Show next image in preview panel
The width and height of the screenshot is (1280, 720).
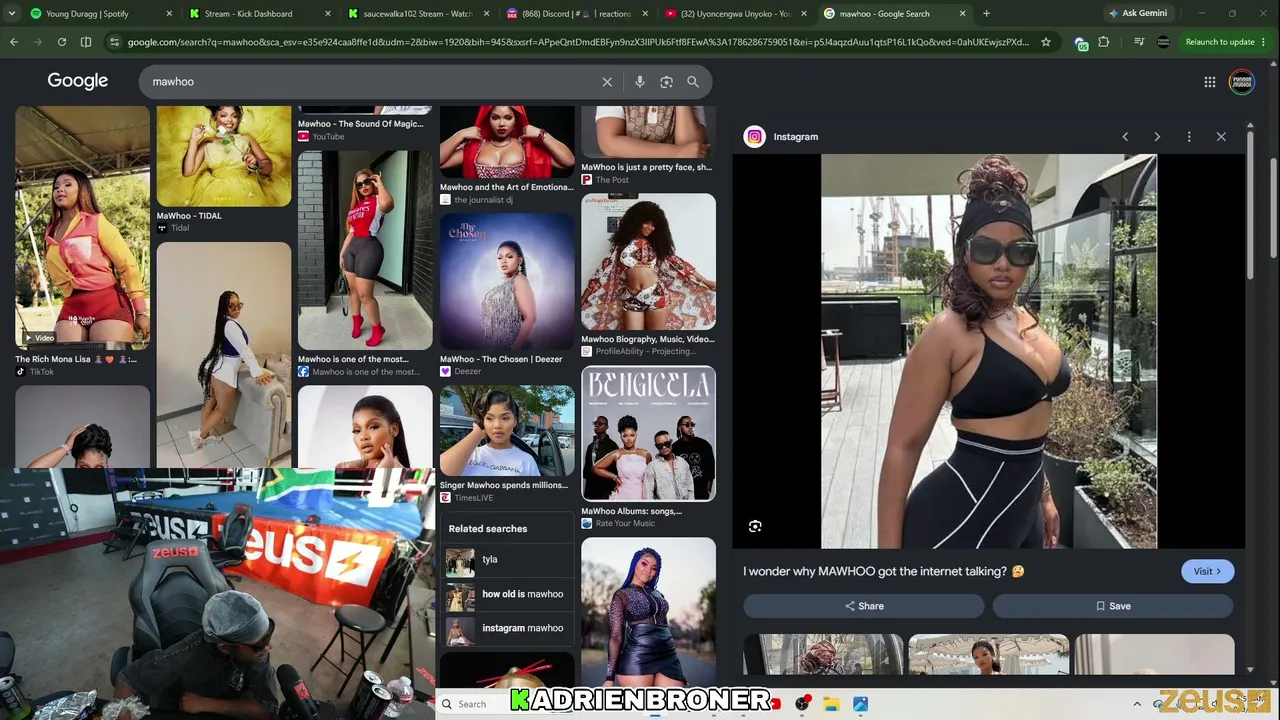click(1157, 137)
